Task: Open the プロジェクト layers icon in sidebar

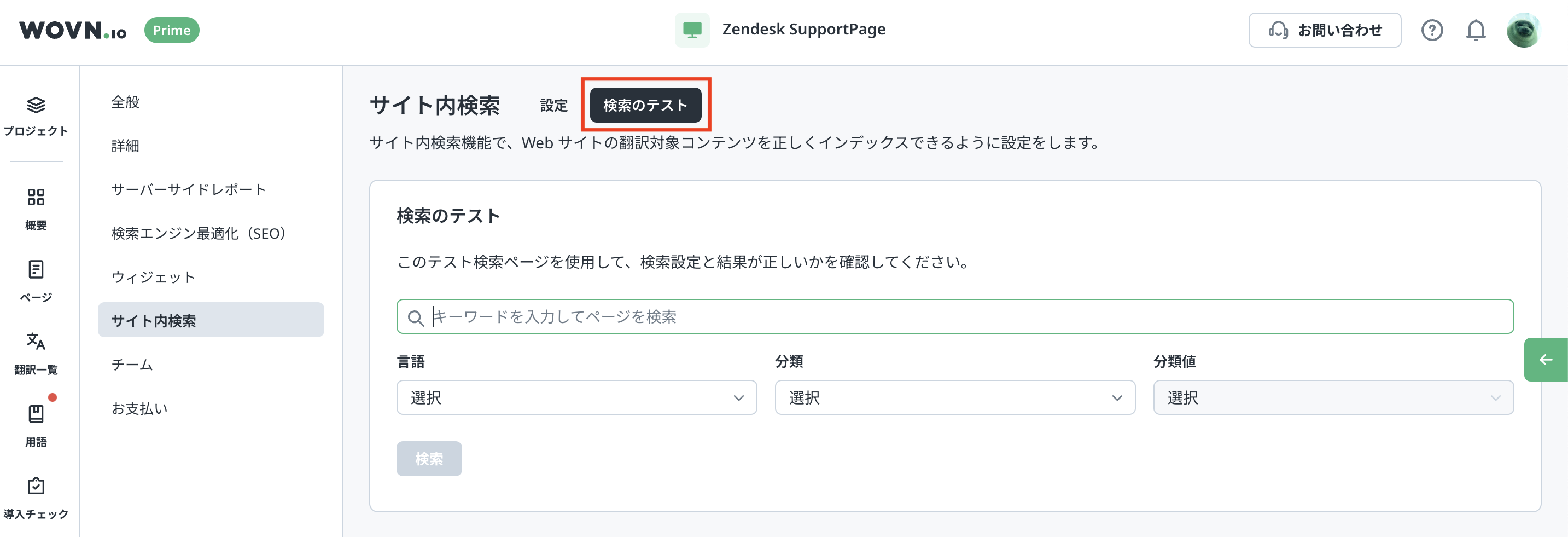Action: [x=36, y=106]
